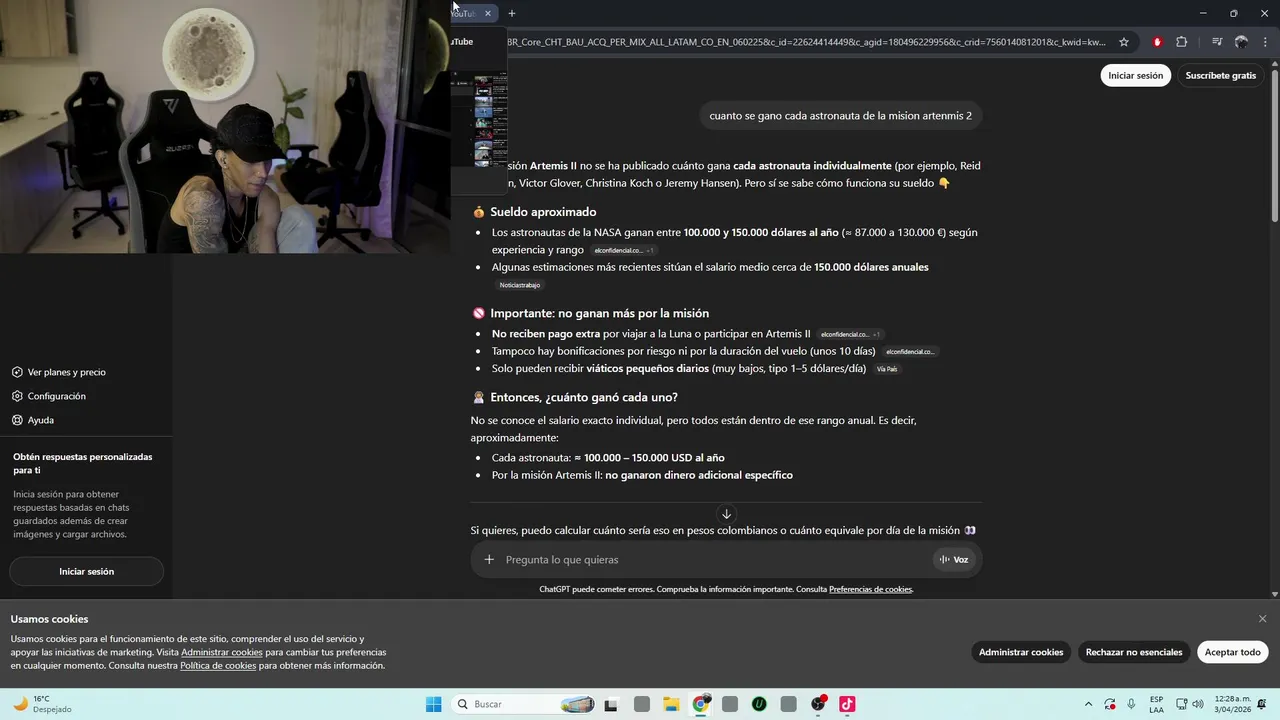Click the plus attach icon in prompt box

click(x=489, y=560)
